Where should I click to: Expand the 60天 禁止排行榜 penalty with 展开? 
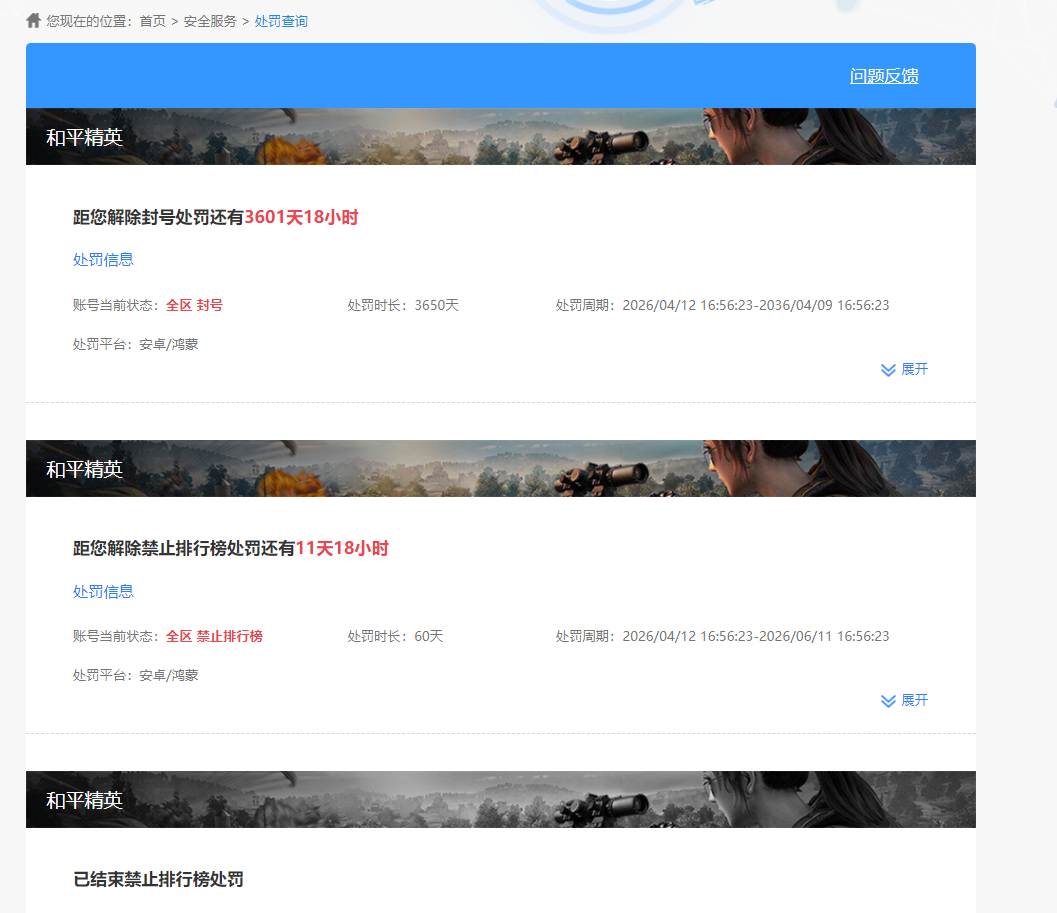904,701
